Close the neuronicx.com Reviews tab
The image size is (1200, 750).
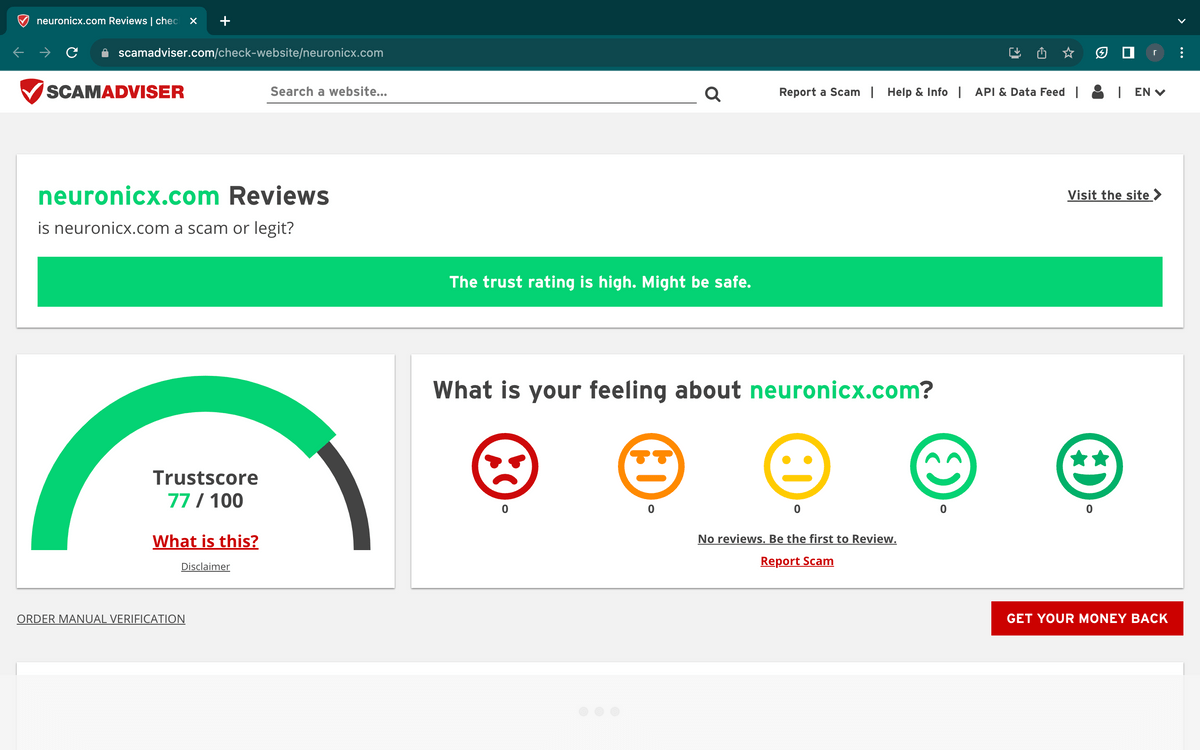point(194,21)
